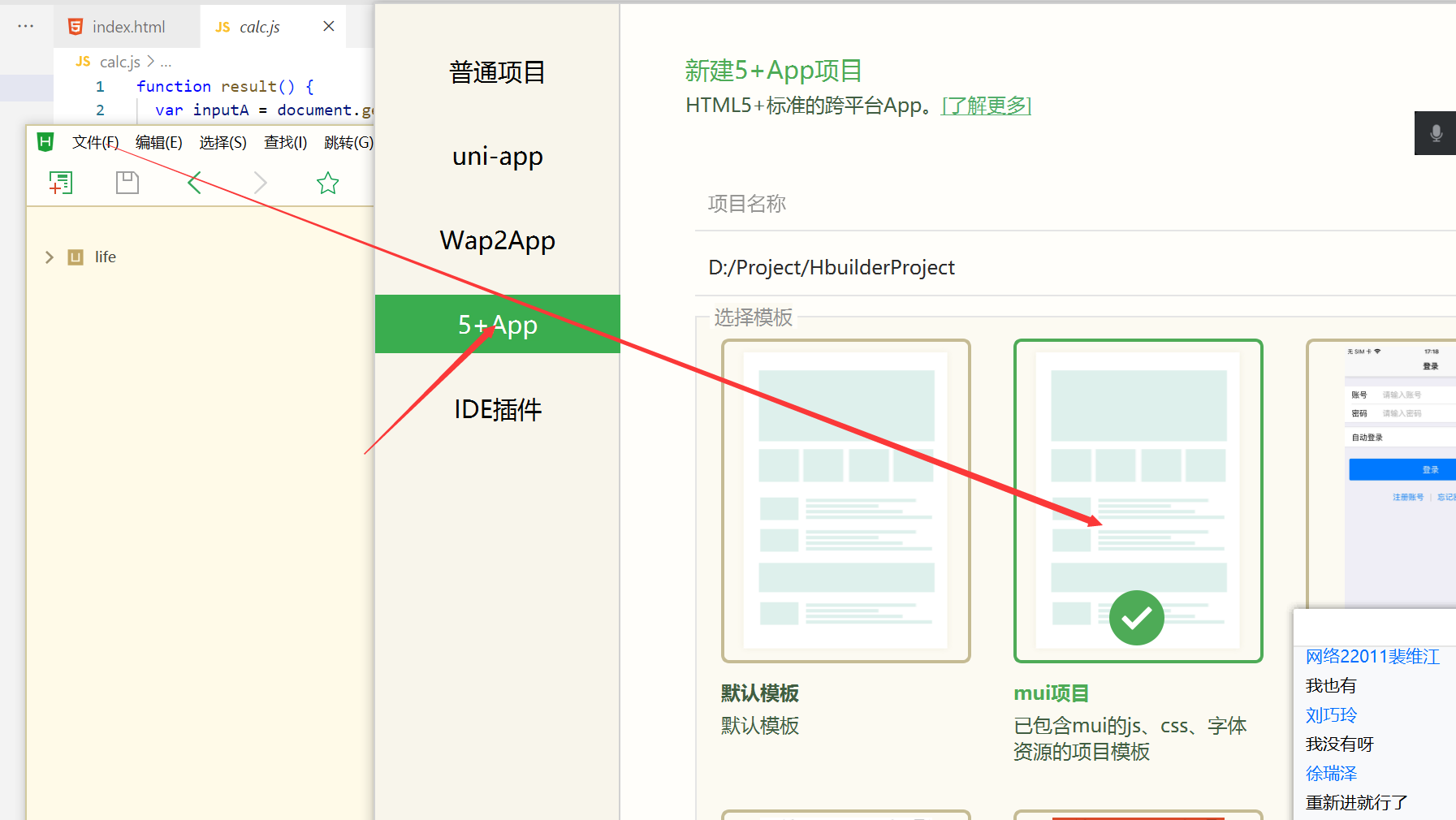Select the 5+App project type
The image size is (1456, 820).
[497, 324]
